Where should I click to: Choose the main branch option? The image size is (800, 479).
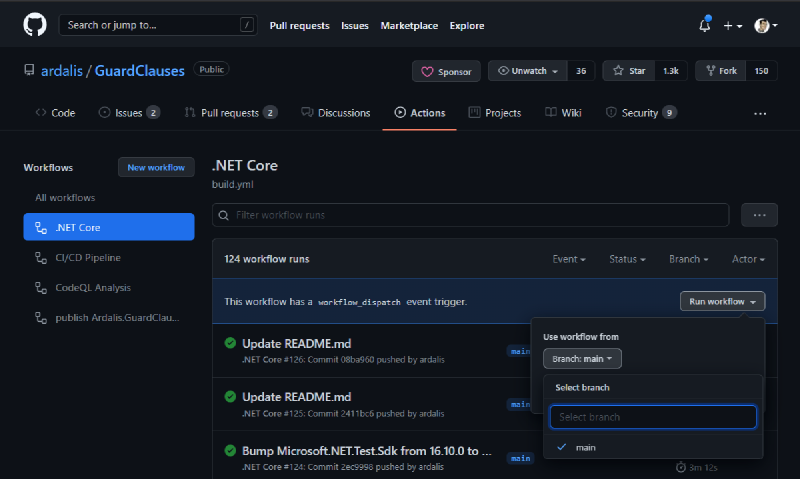point(653,447)
